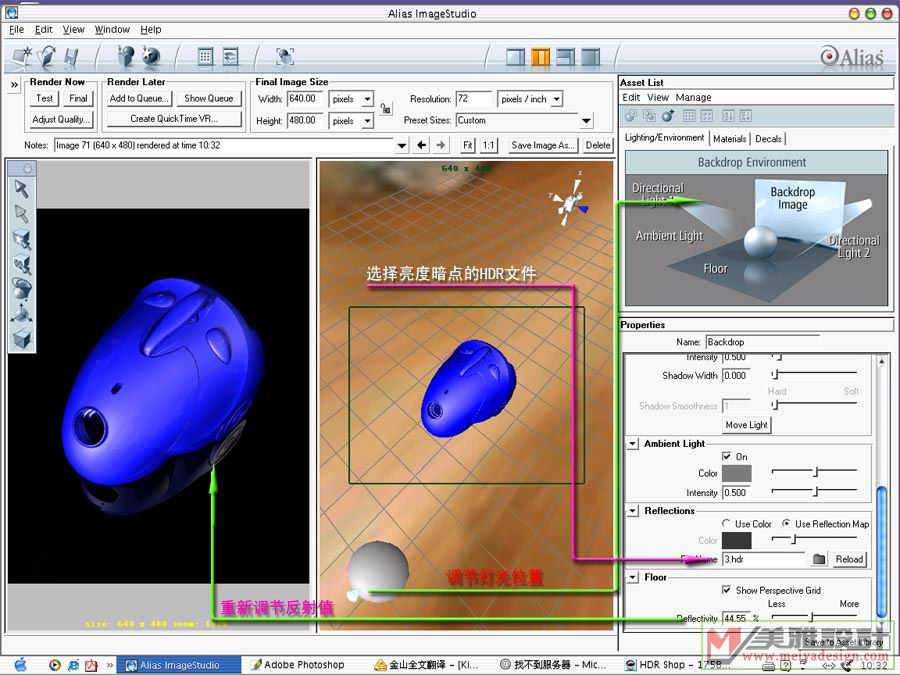Select the Use Color radio button
This screenshot has width=900, height=675.
click(727, 523)
